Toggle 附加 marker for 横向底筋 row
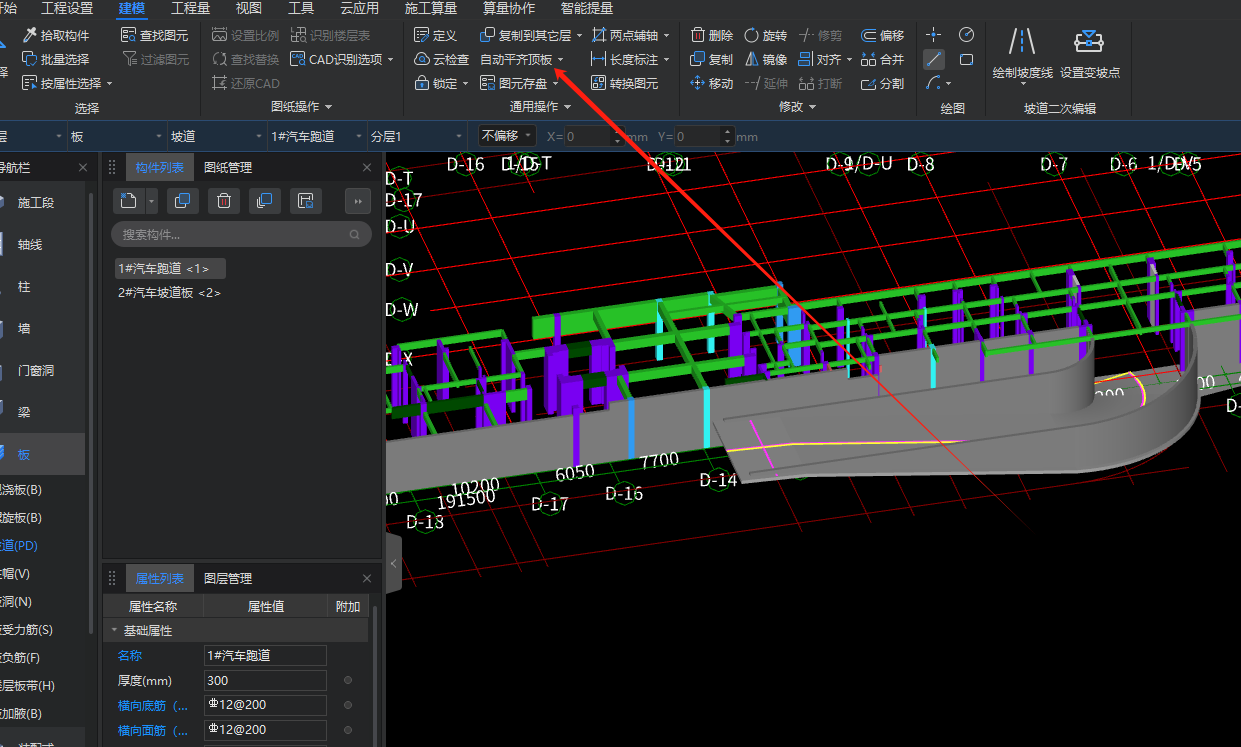Viewport: 1241px width, 747px height. 348,705
